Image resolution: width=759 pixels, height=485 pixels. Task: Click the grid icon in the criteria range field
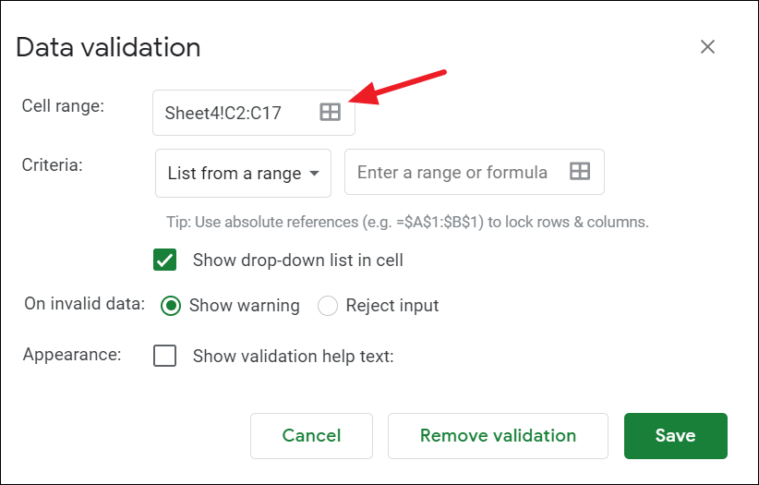click(x=579, y=171)
